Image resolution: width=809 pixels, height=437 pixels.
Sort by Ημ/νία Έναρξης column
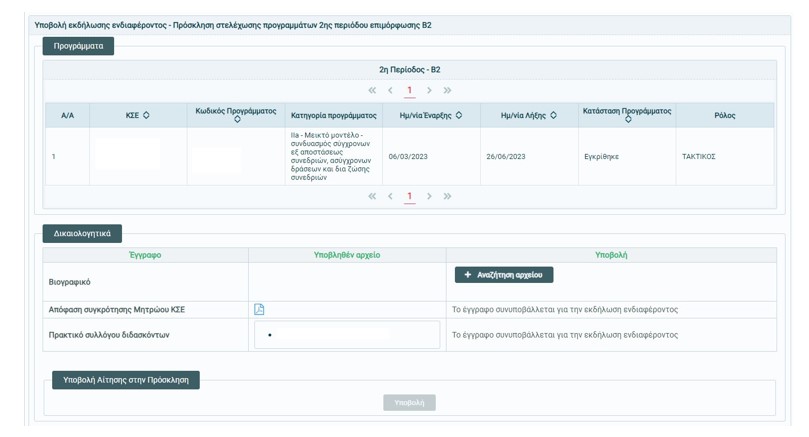tap(459, 116)
